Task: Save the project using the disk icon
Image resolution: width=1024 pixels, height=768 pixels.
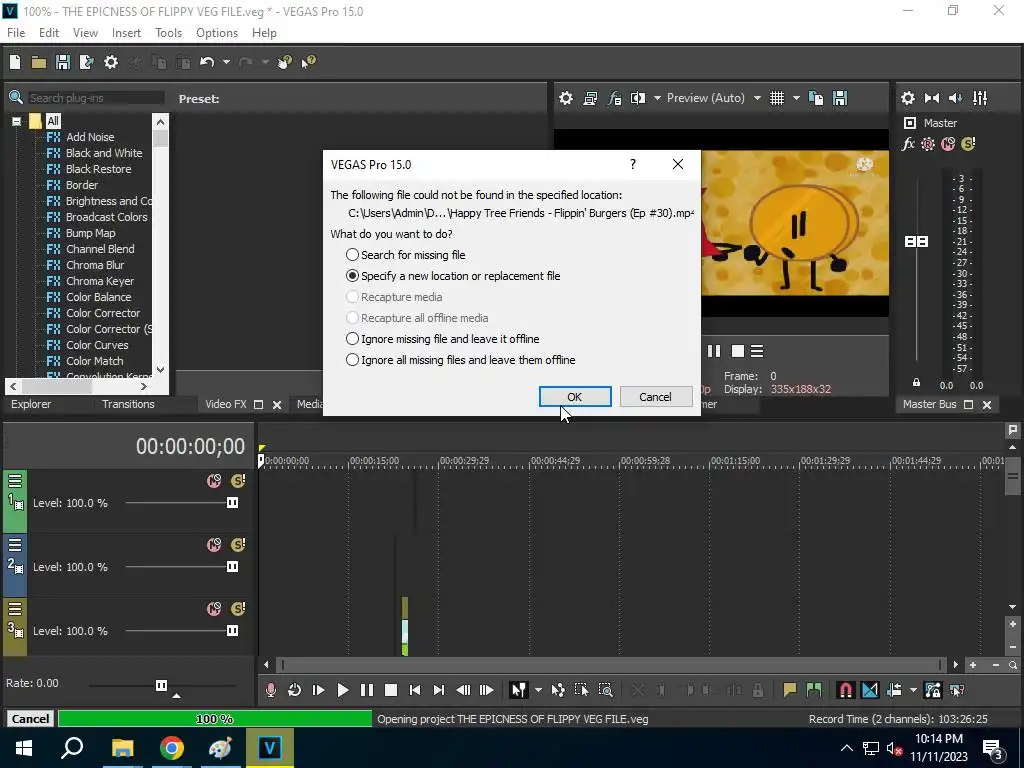Action: 63,62
